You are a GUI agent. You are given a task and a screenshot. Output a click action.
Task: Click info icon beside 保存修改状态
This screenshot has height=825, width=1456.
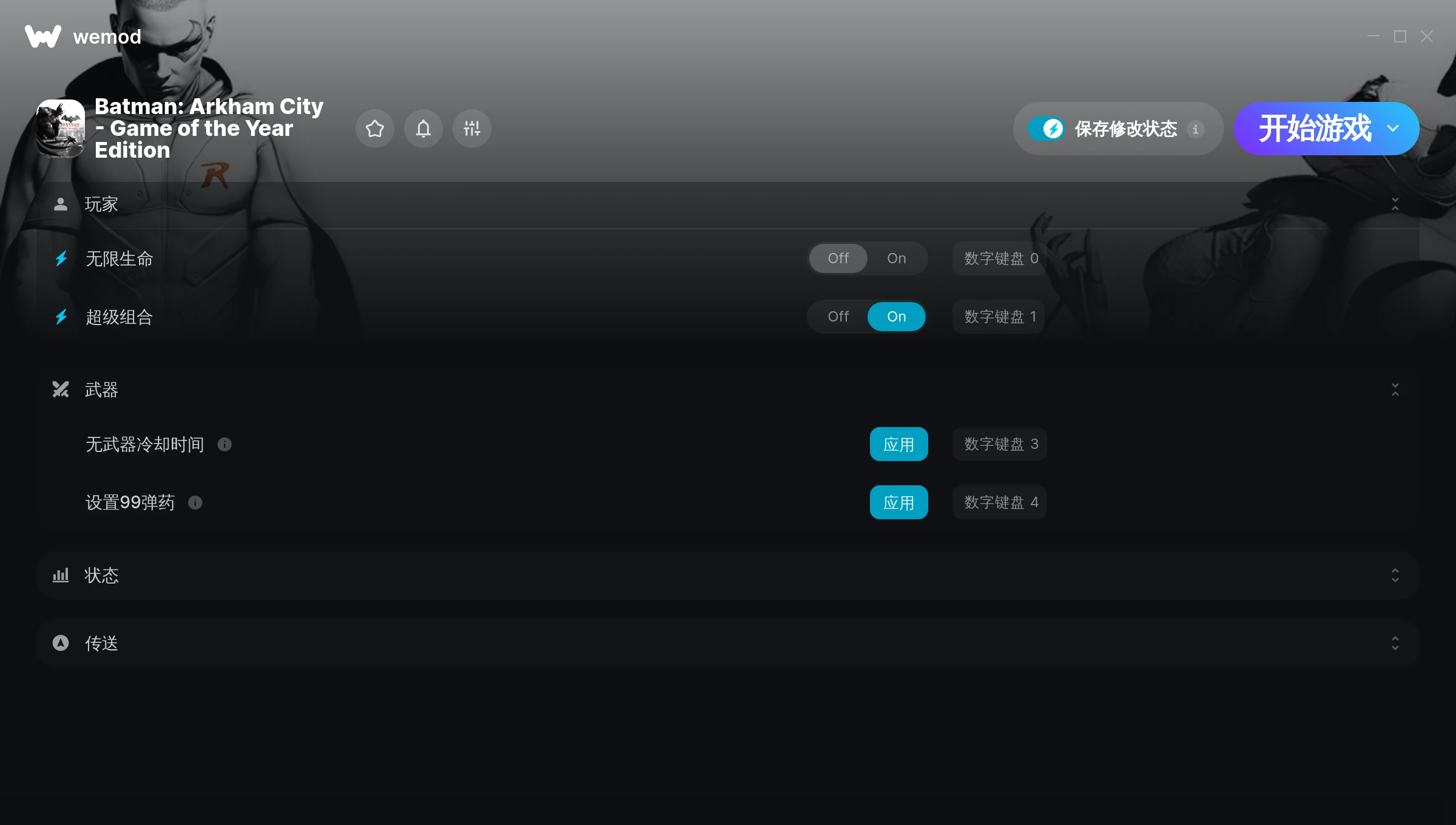coord(1195,129)
